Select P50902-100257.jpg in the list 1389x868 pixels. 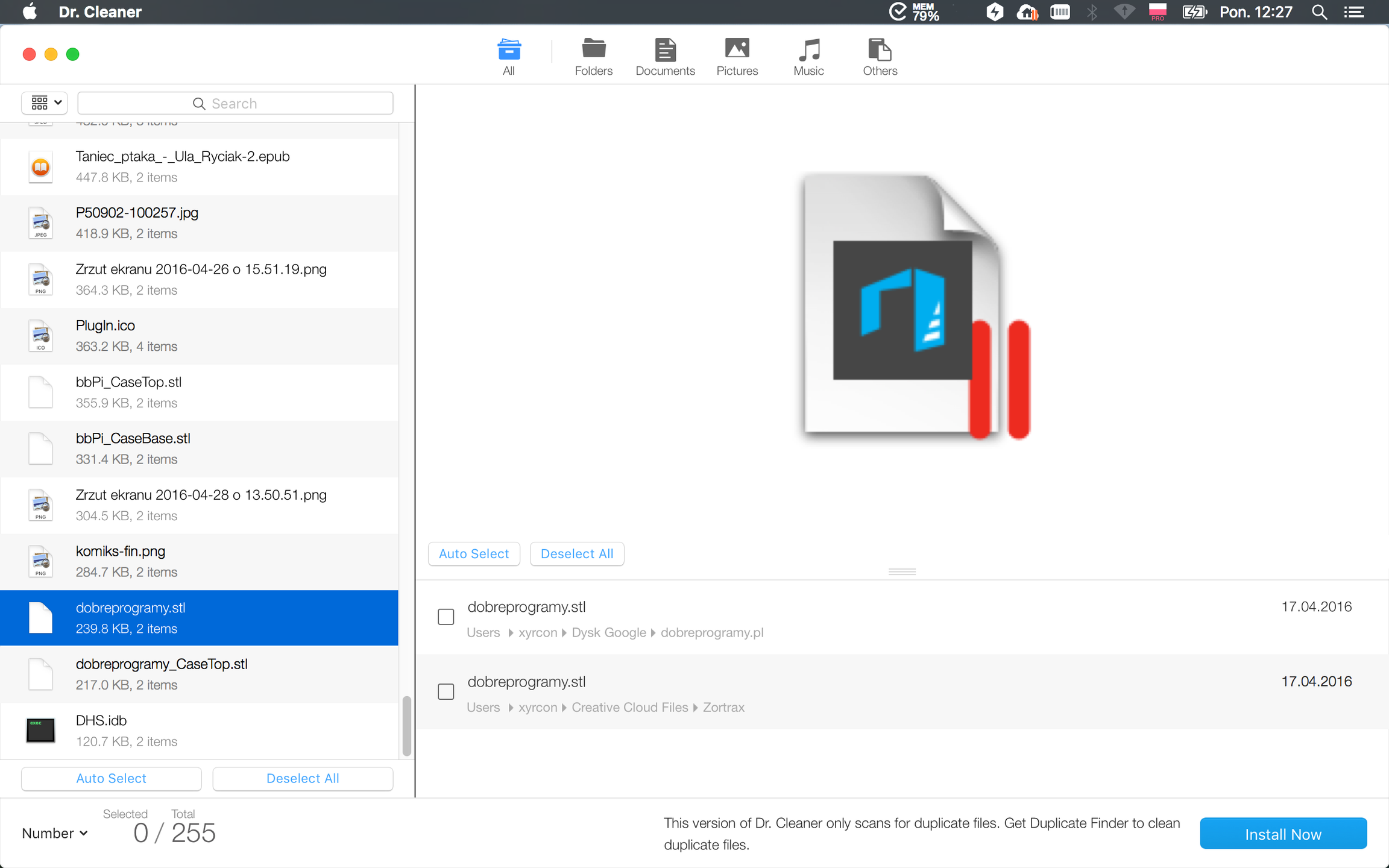click(199, 224)
